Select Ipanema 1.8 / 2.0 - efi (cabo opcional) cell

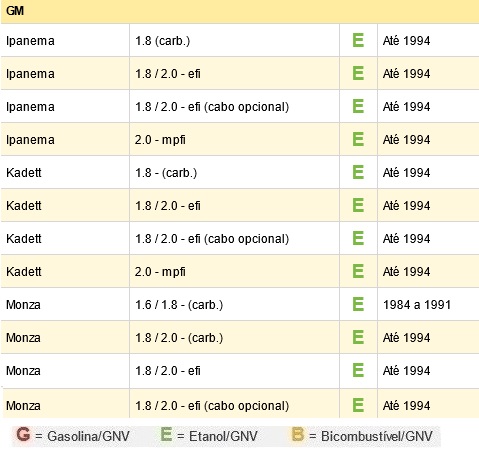[234, 106]
